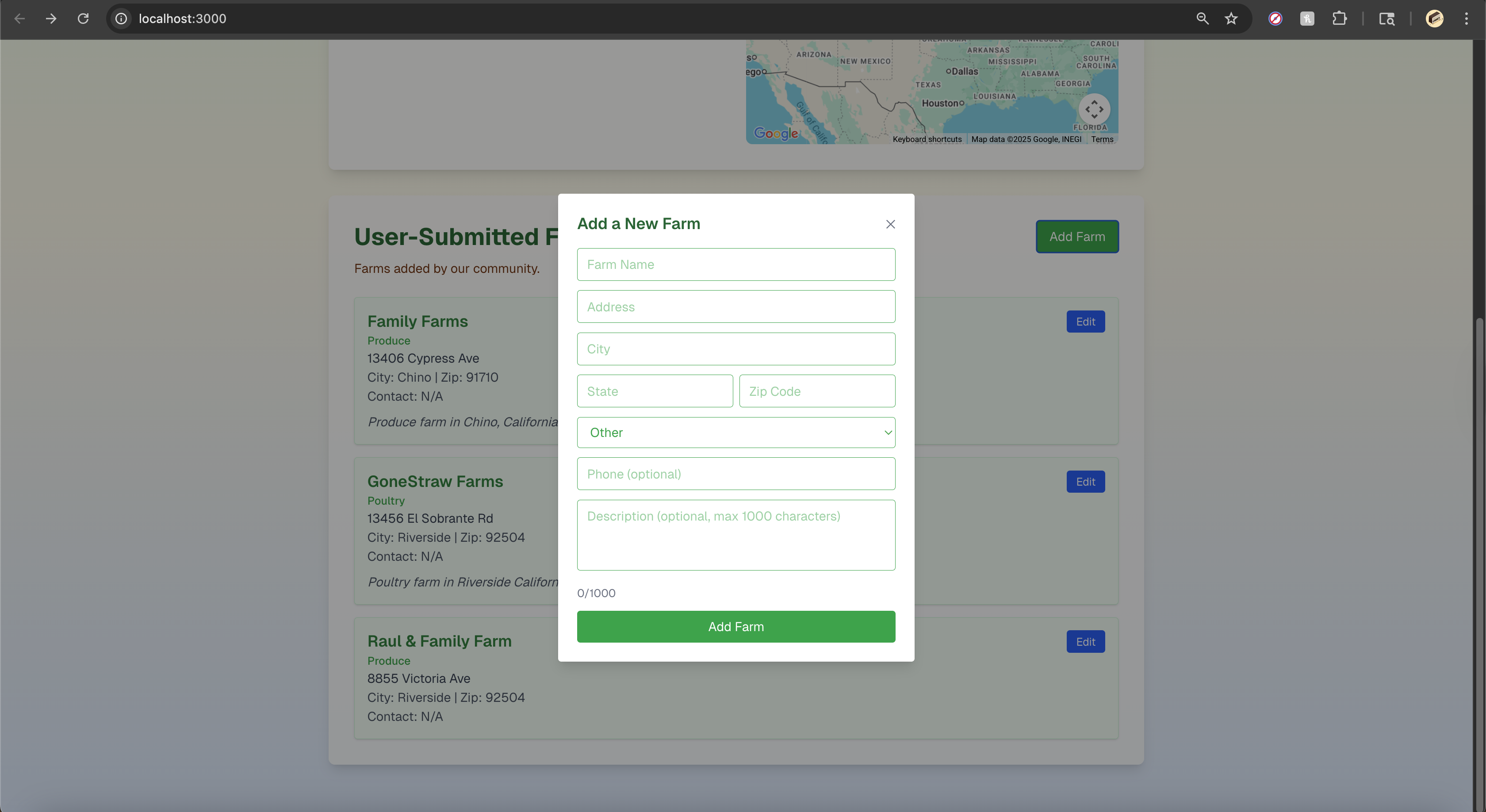
Task: Click the browser reload icon
Action: [x=83, y=19]
